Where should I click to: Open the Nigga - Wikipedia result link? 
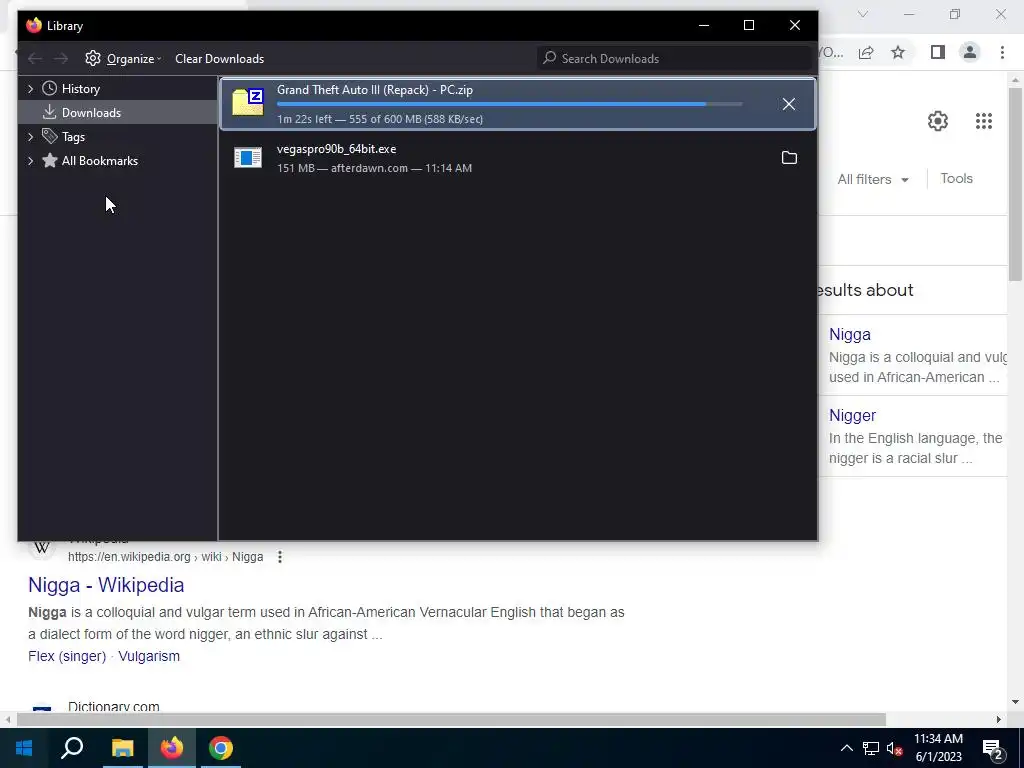pyautogui.click(x=106, y=585)
